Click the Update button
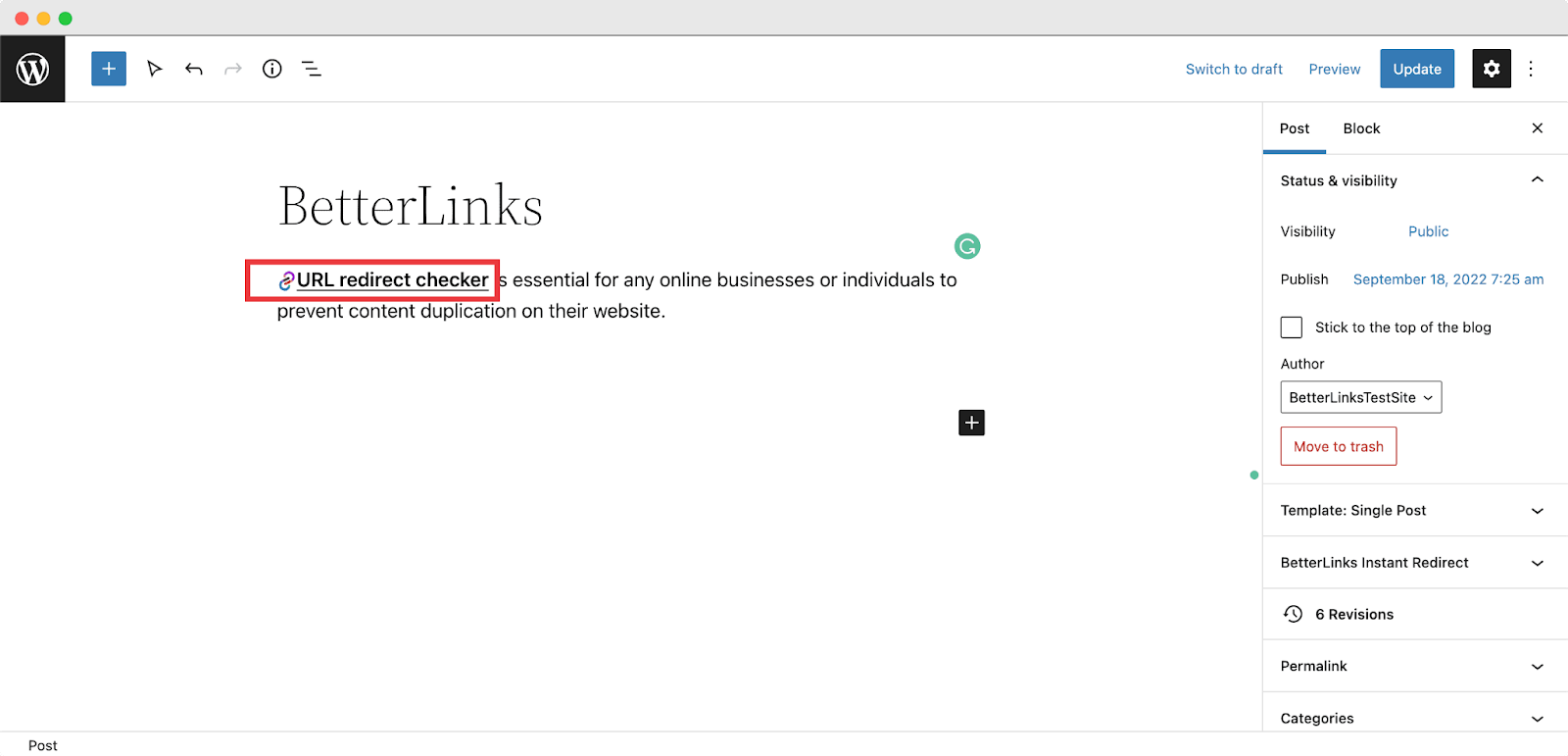The height and width of the screenshot is (756, 1568). (x=1417, y=69)
